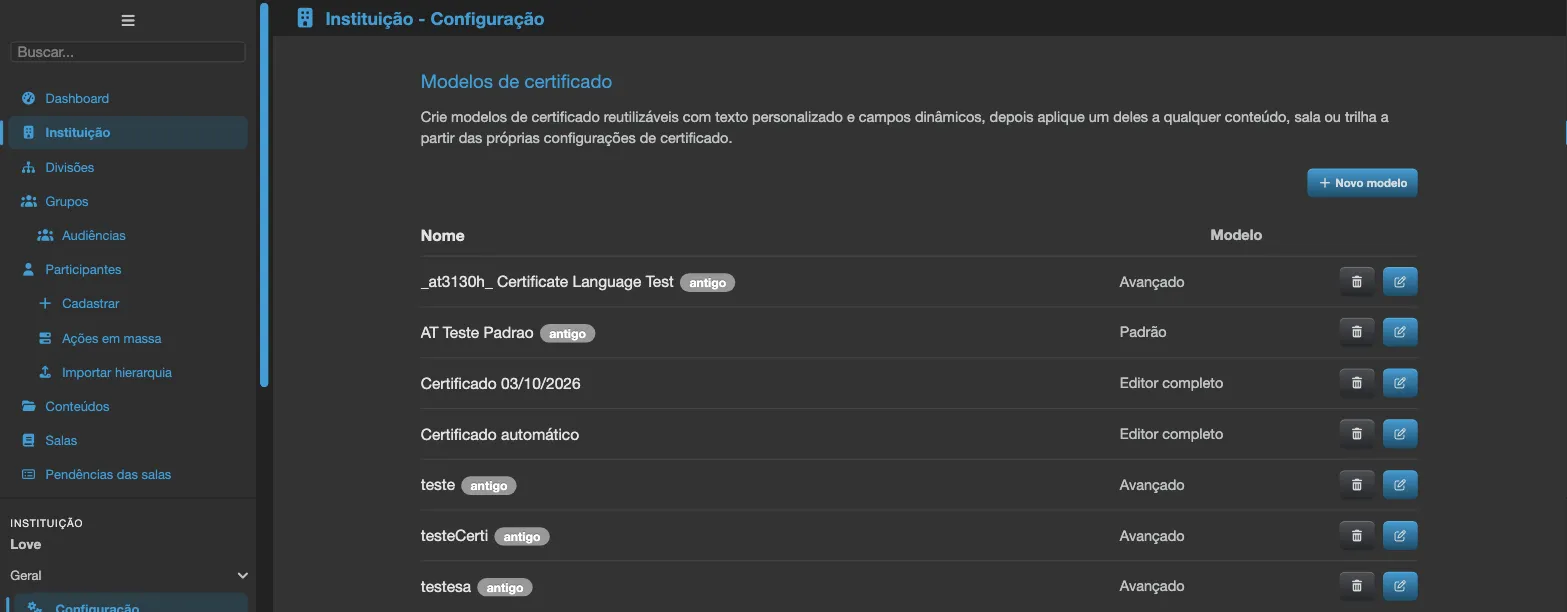The height and width of the screenshot is (612, 1567).
Task: Delete the teste model
Action: (x=1357, y=485)
